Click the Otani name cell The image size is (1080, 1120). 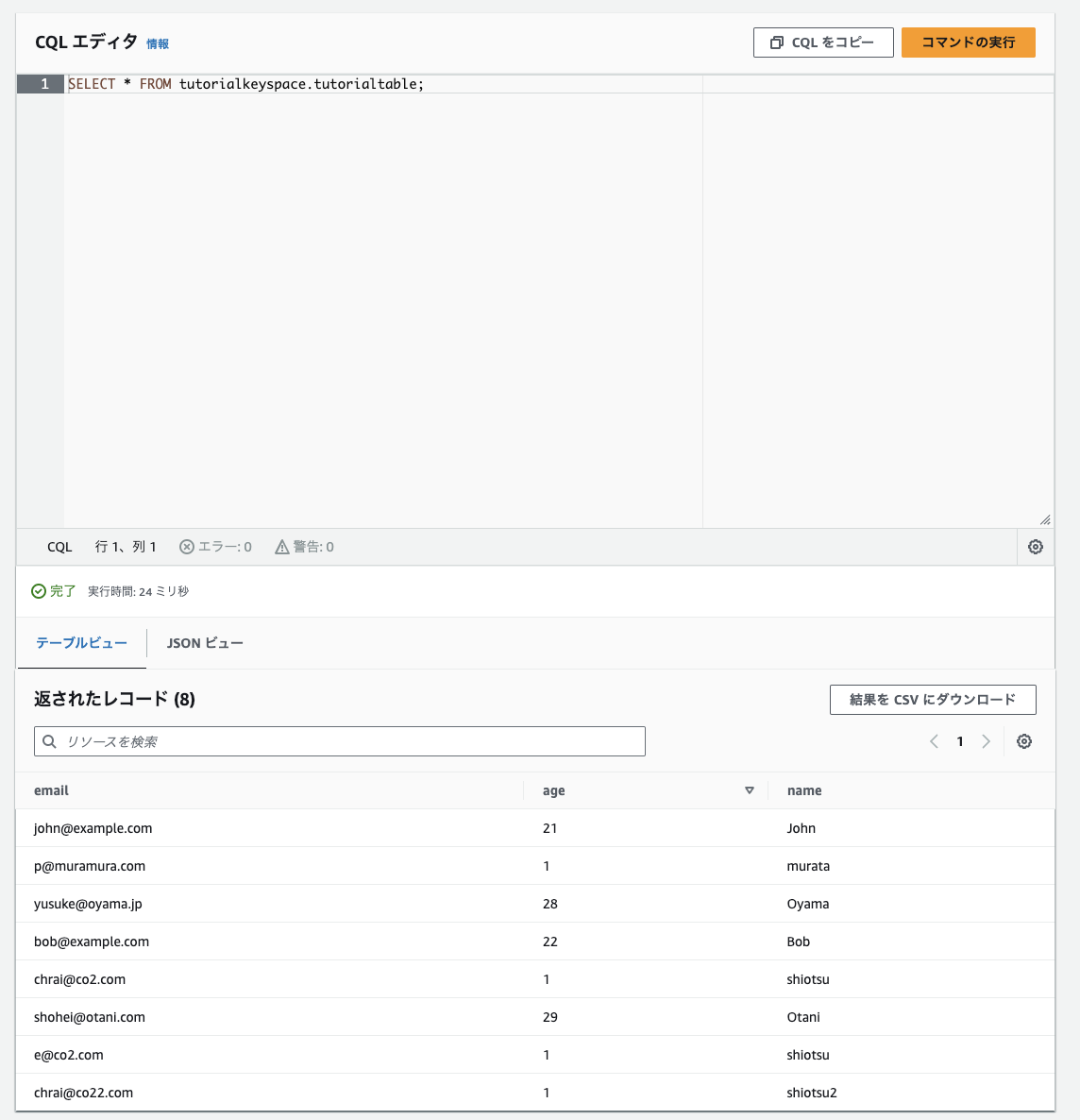pos(803,1018)
